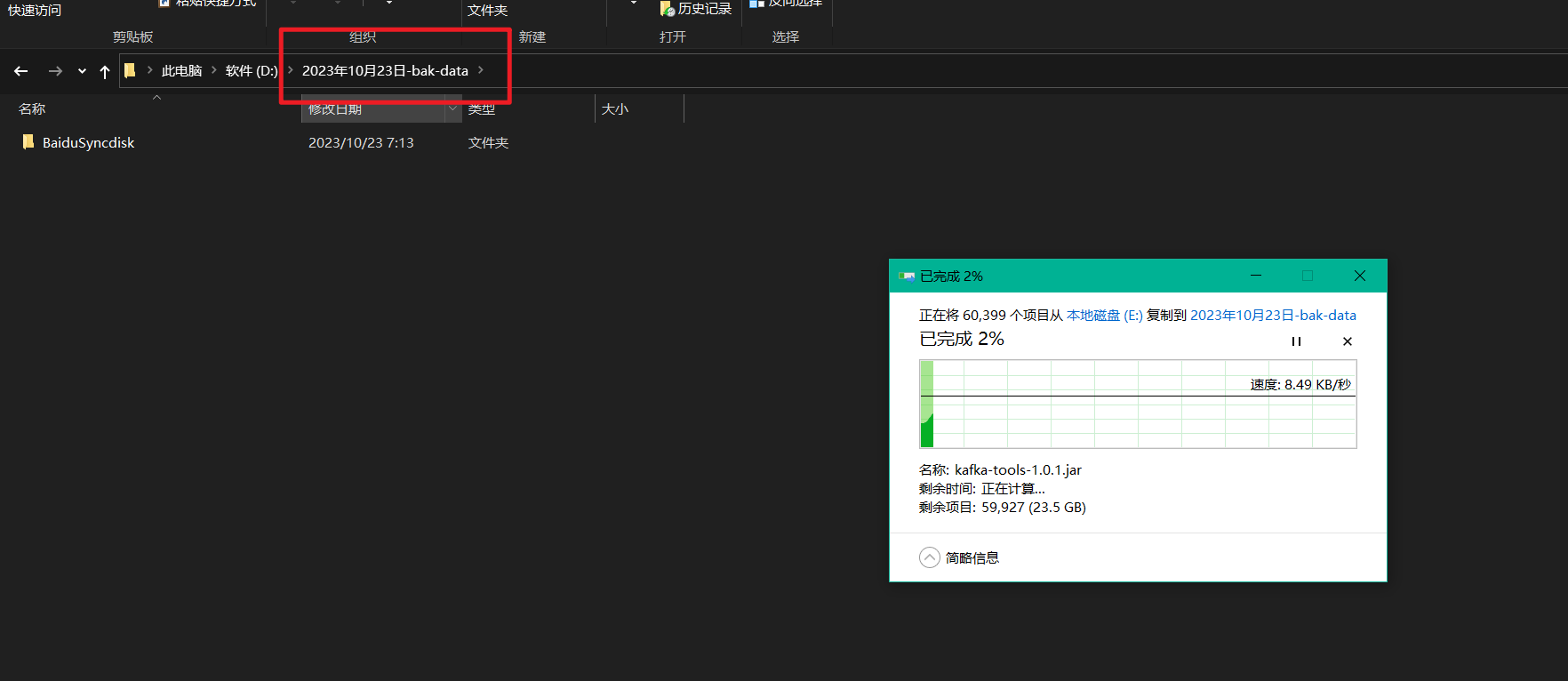This screenshot has height=681, width=1568.
Task: Click the 剩余时间: 正在计算... line
Action: click(982, 488)
